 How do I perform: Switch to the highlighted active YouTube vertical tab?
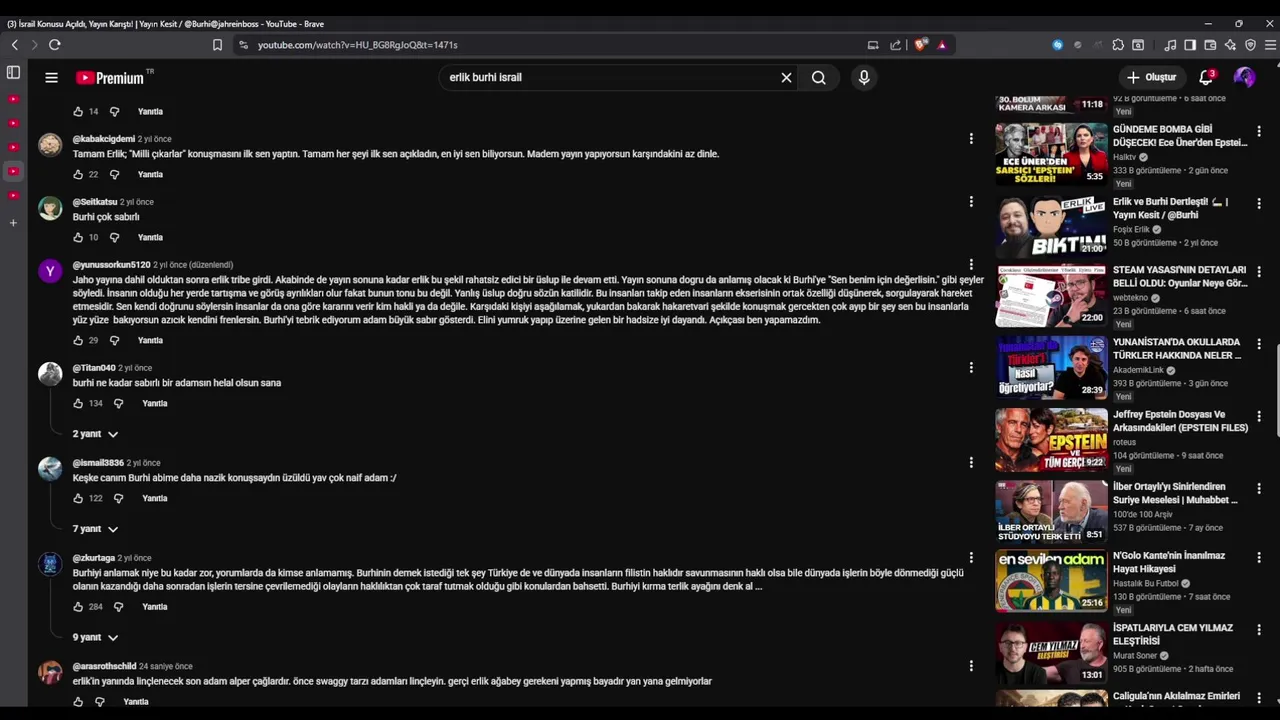(13, 171)
